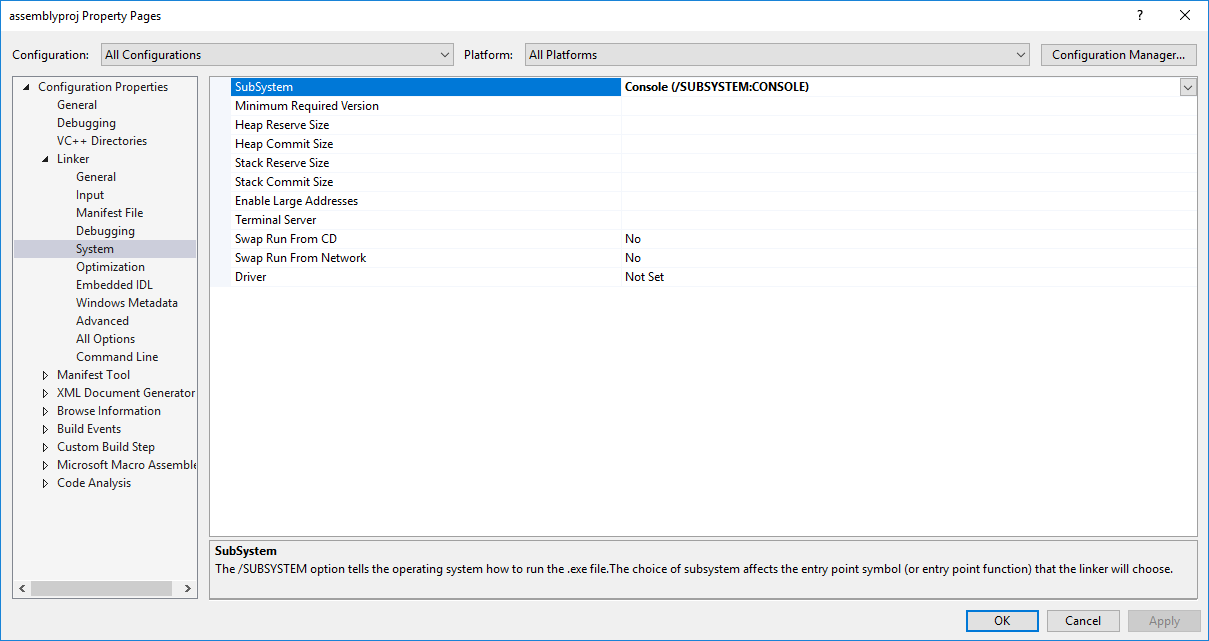The height and width of the screenshot is (641, 1209).
Task: Select the Linker Optimization page
Action: tap(110, 267)
